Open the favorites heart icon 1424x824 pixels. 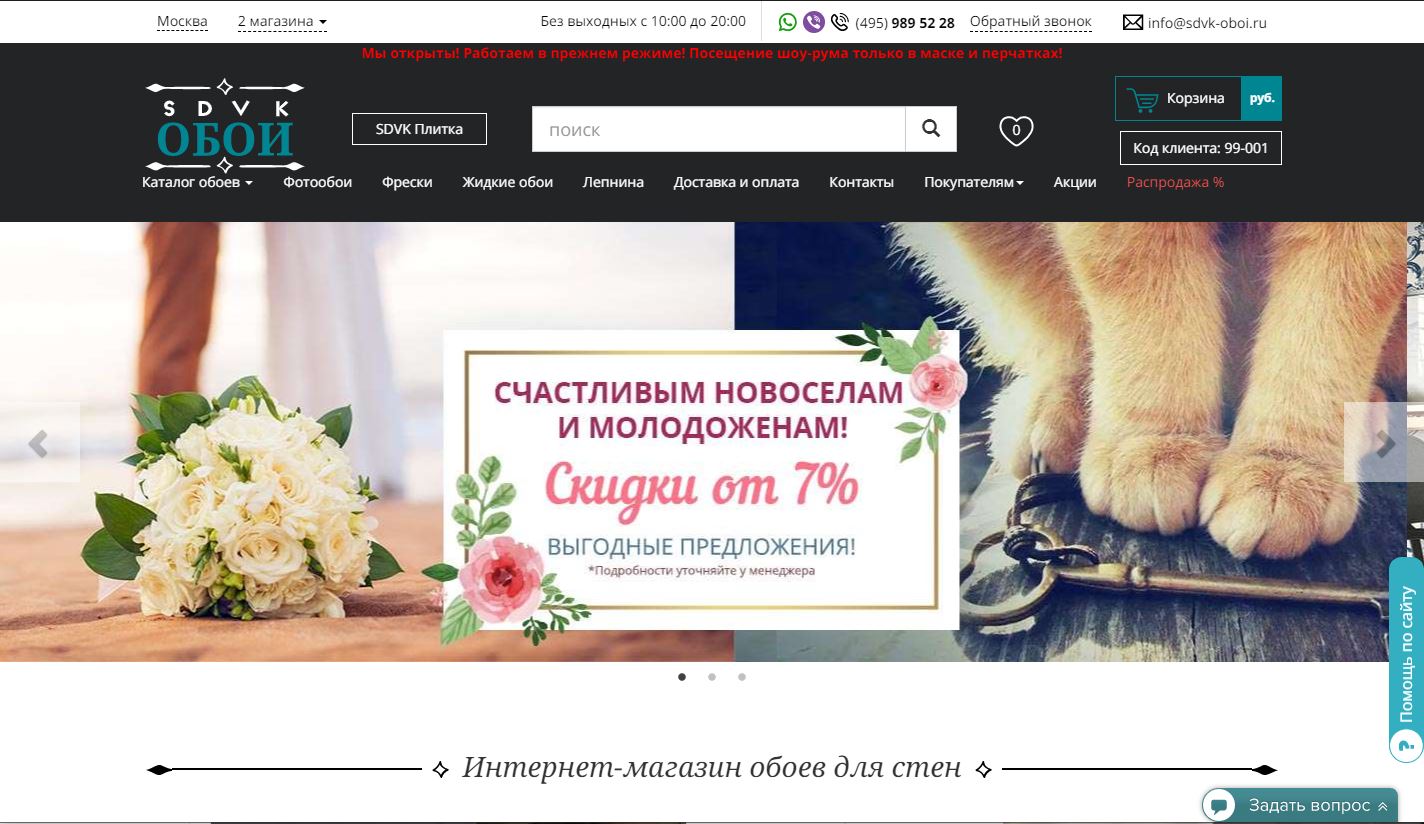pyautogui.click(x=1016, y=130)
